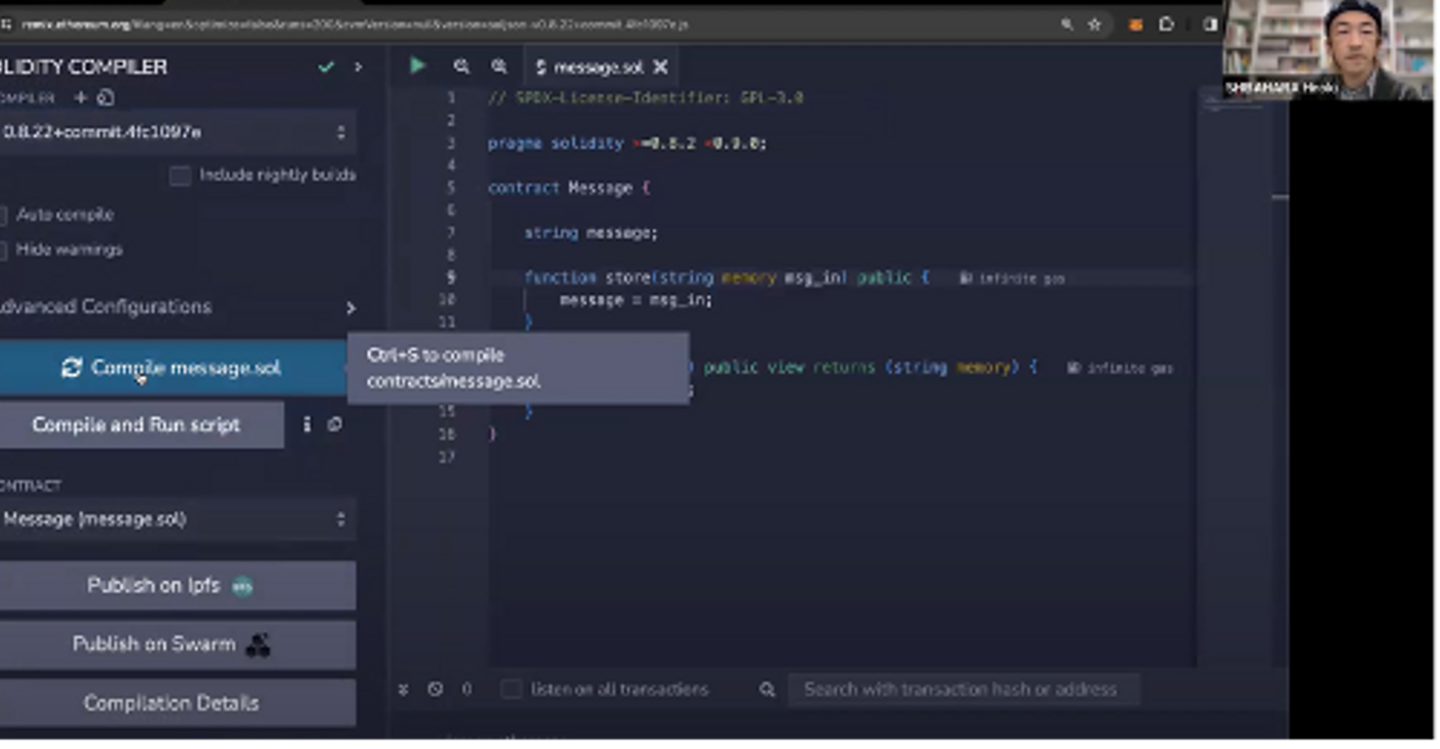Open the Message (message.sol) contract dropdown

coord(175,519)
